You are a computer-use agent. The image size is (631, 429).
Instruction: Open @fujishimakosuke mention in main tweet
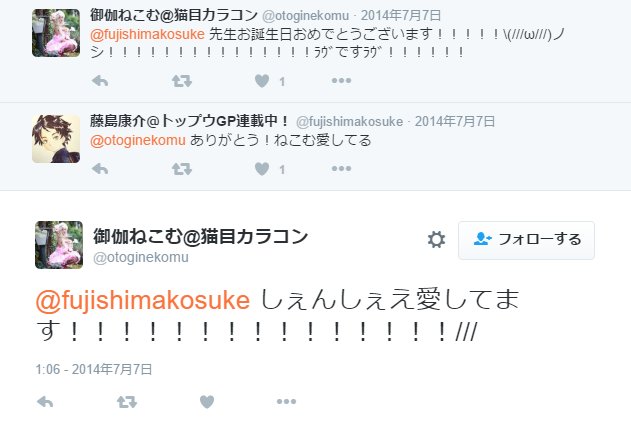pyautogui.click(x=143, y=300)
